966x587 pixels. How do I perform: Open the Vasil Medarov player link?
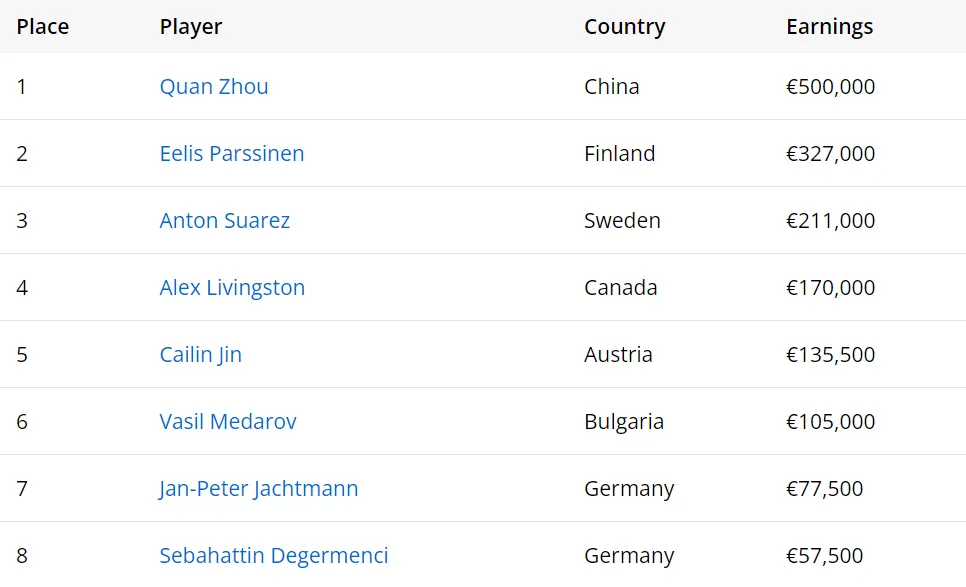click(228, 422)
